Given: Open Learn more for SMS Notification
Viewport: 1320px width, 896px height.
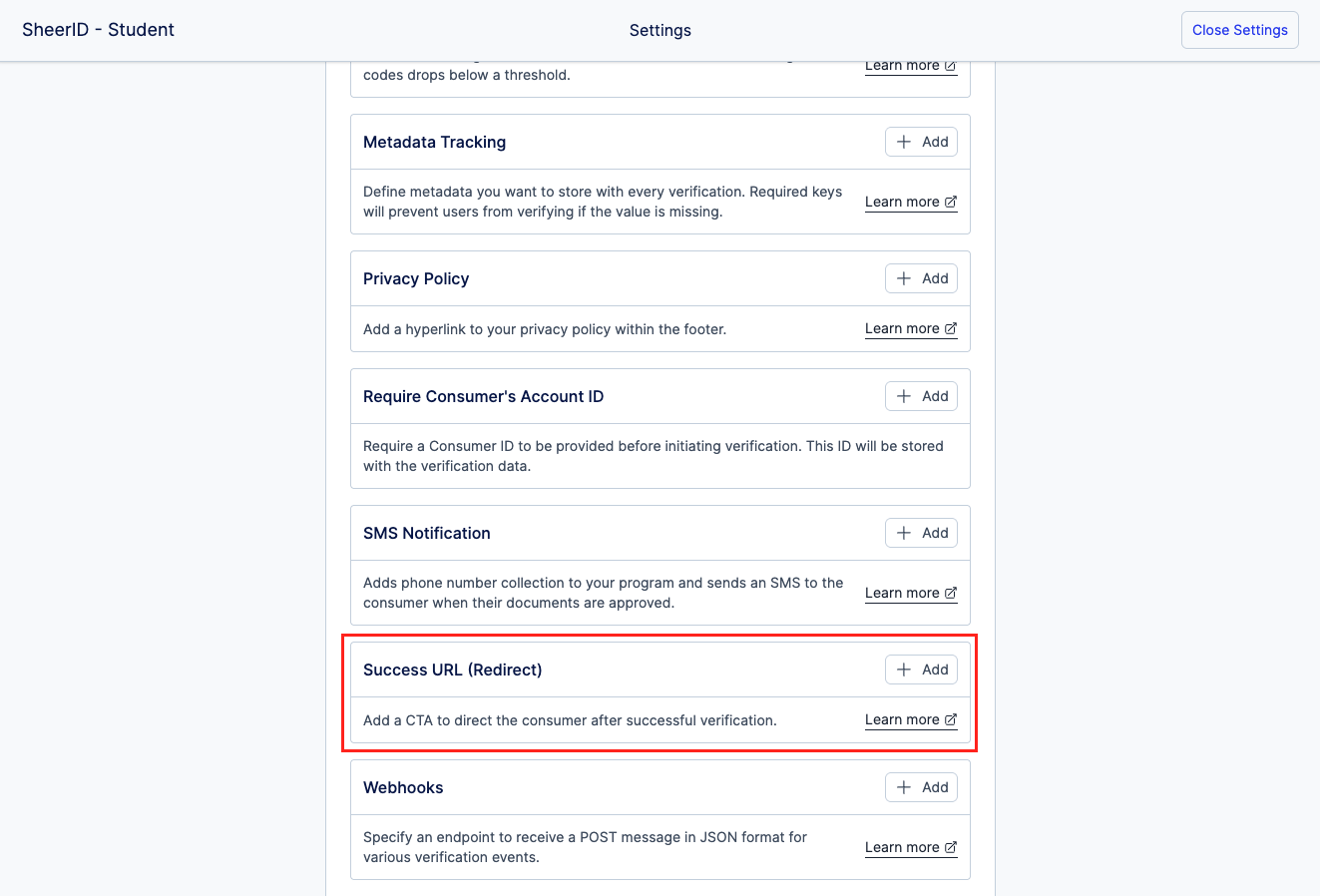Looking at the screenshot, I should click(902, 593).
